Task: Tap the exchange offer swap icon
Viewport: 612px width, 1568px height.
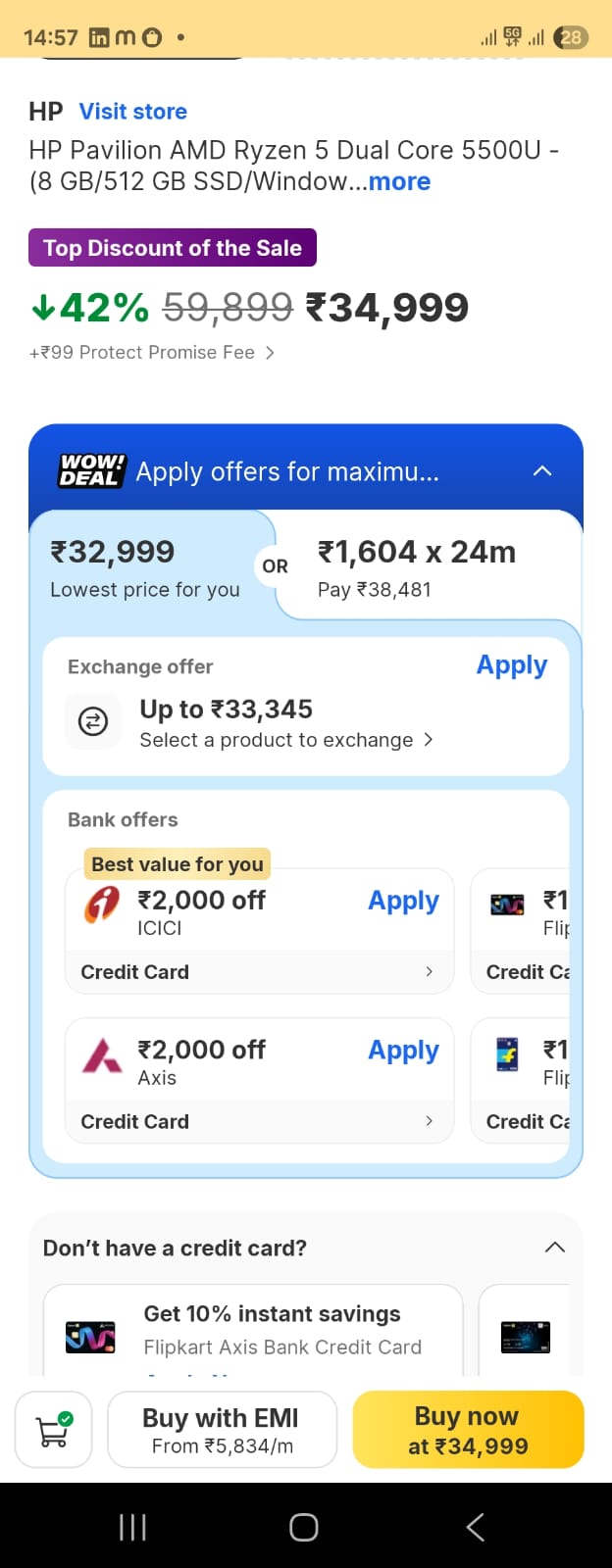Action: pyautogui.click(x=92, y=722)
